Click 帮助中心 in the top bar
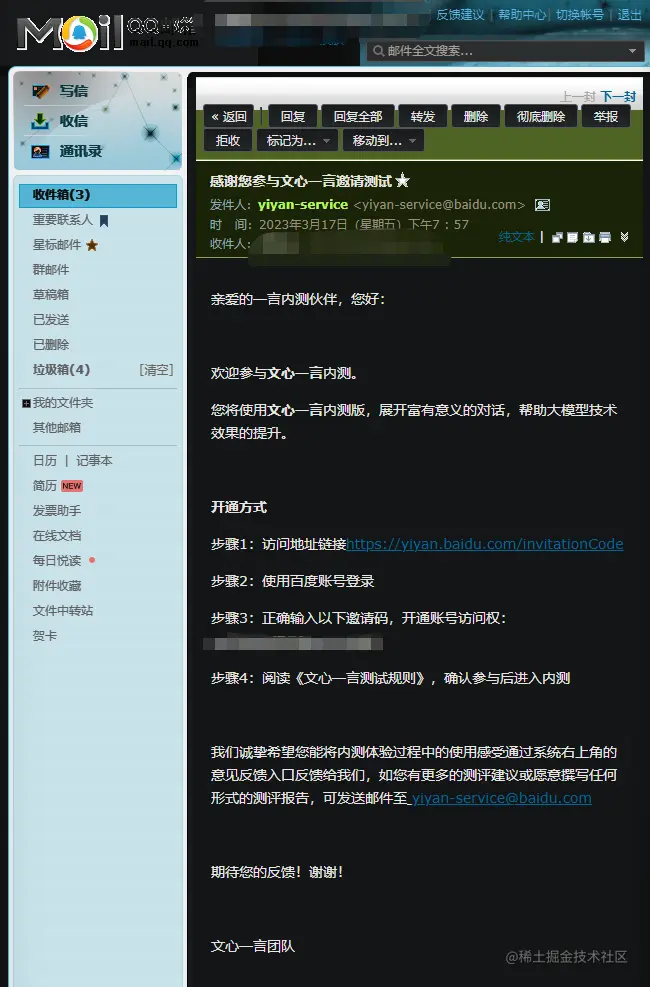 (x=522, y=14)
